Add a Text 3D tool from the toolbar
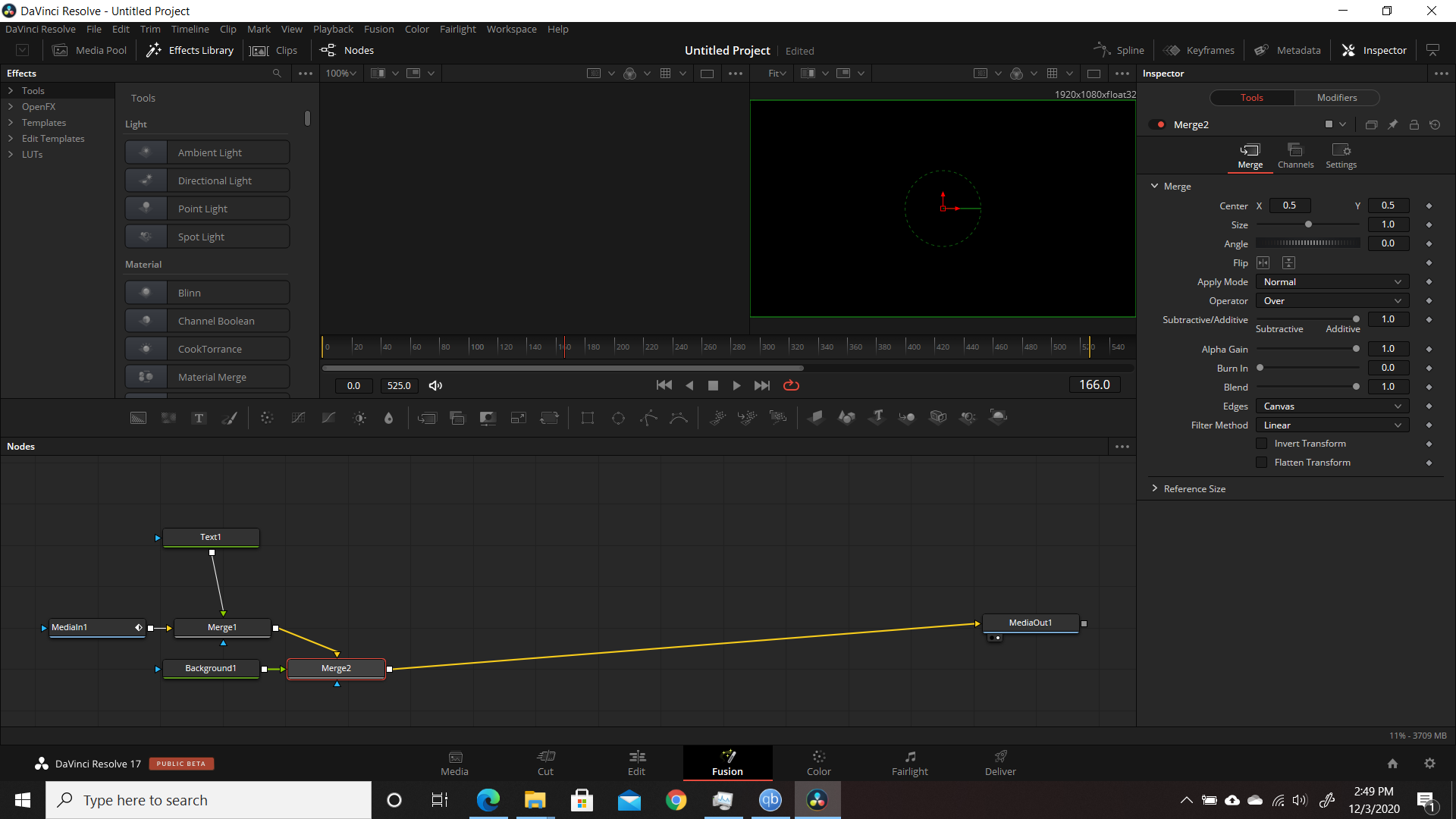The image size is (1456, 819). [x=877, y=417]
